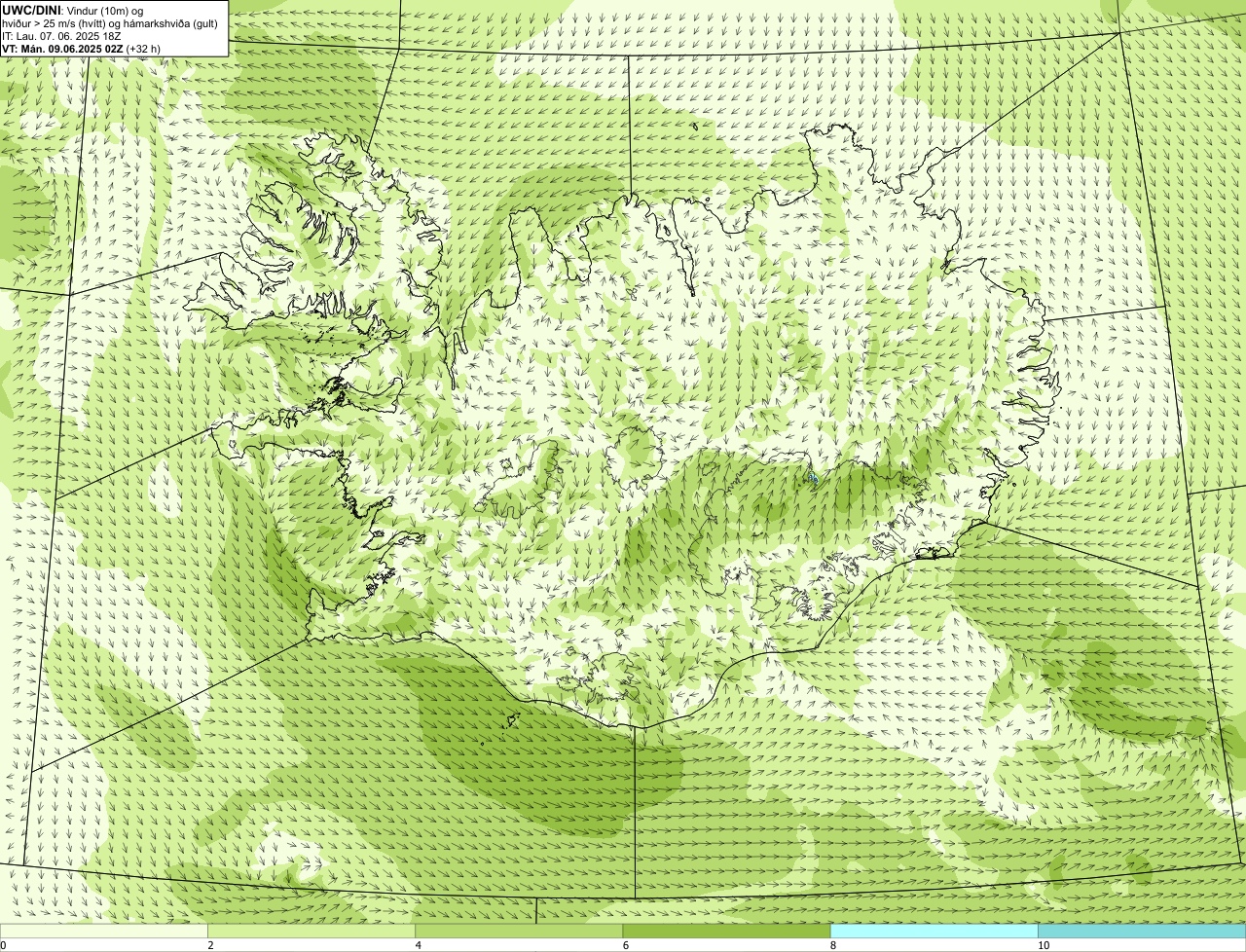This screenshot has width=1246, height=952.
Task: Click the "UWC/DINI: Vindur (10m) og" title line
Action: (x=73, y=10)
